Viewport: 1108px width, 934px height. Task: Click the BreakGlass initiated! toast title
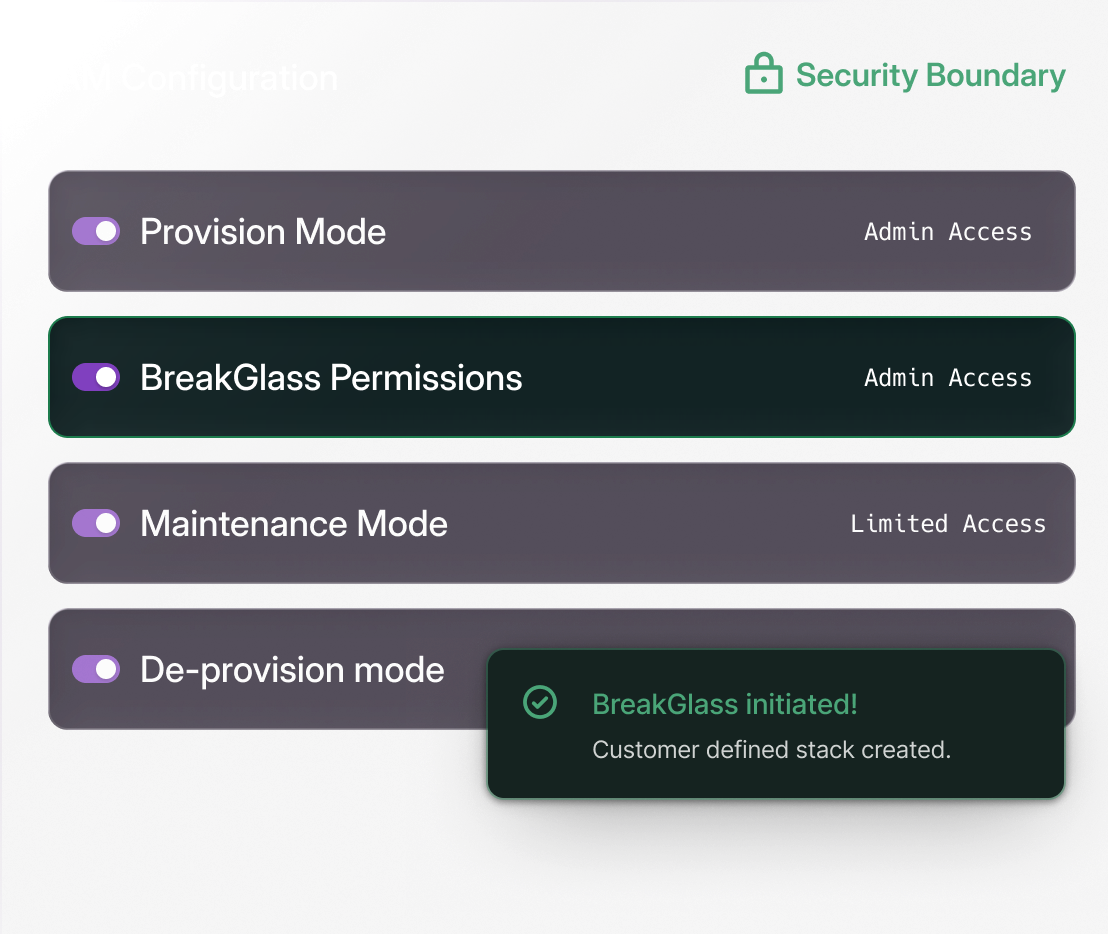(724, 704)
